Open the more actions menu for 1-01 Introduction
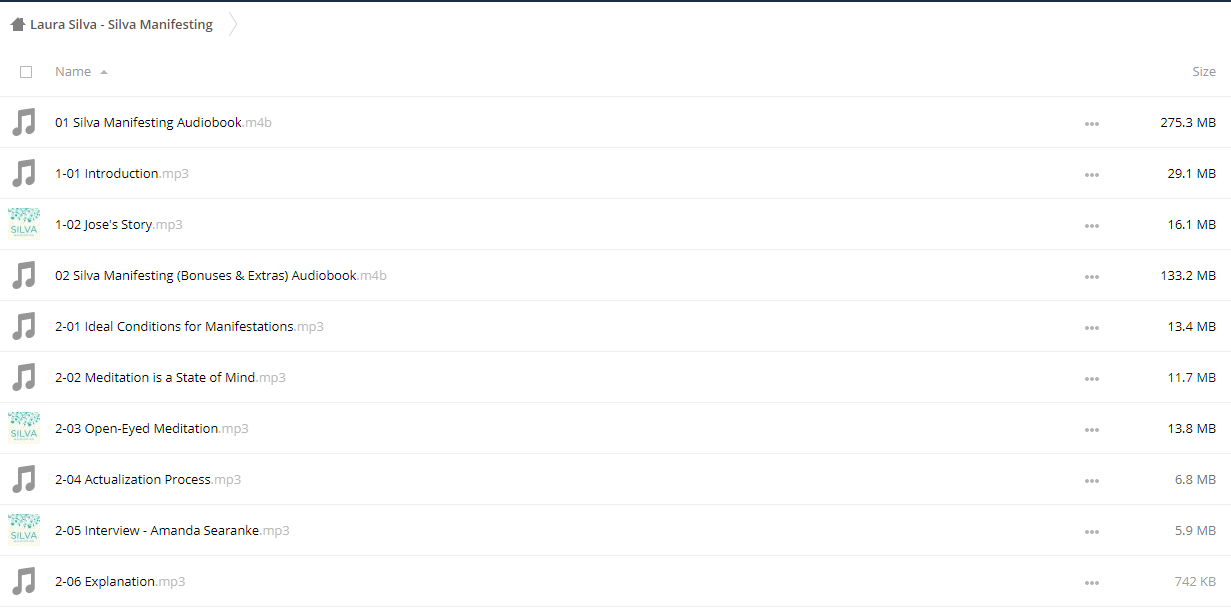1231x612 pixels. (1091, 175)
